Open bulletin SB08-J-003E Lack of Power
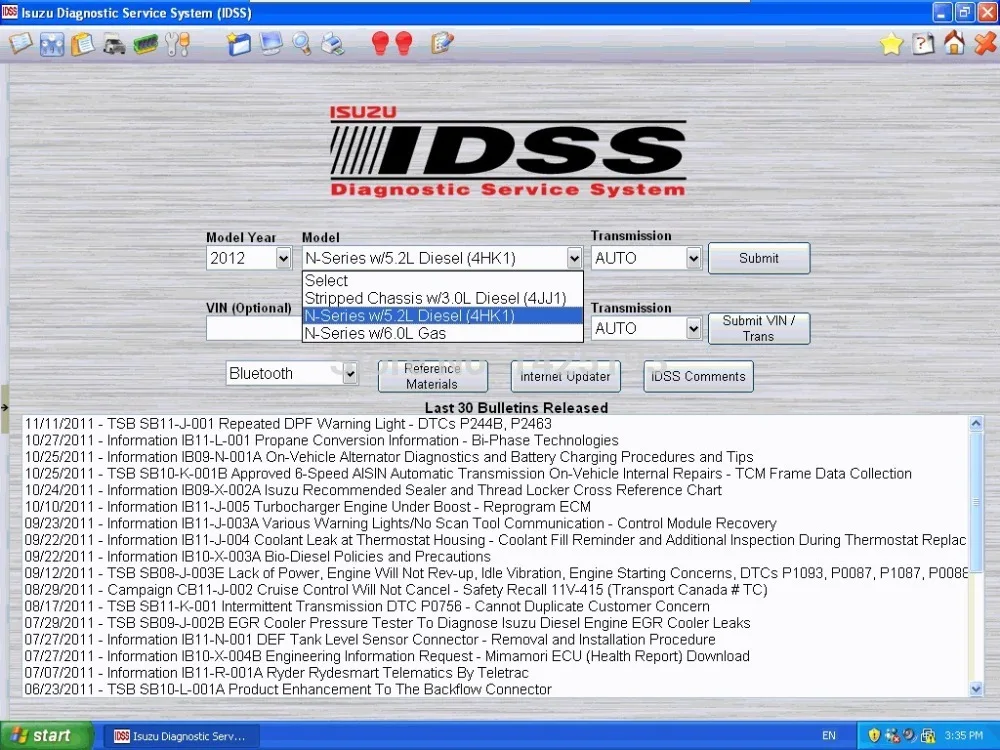This screenshot has width=1000, height=750. (x=496, y=573)
